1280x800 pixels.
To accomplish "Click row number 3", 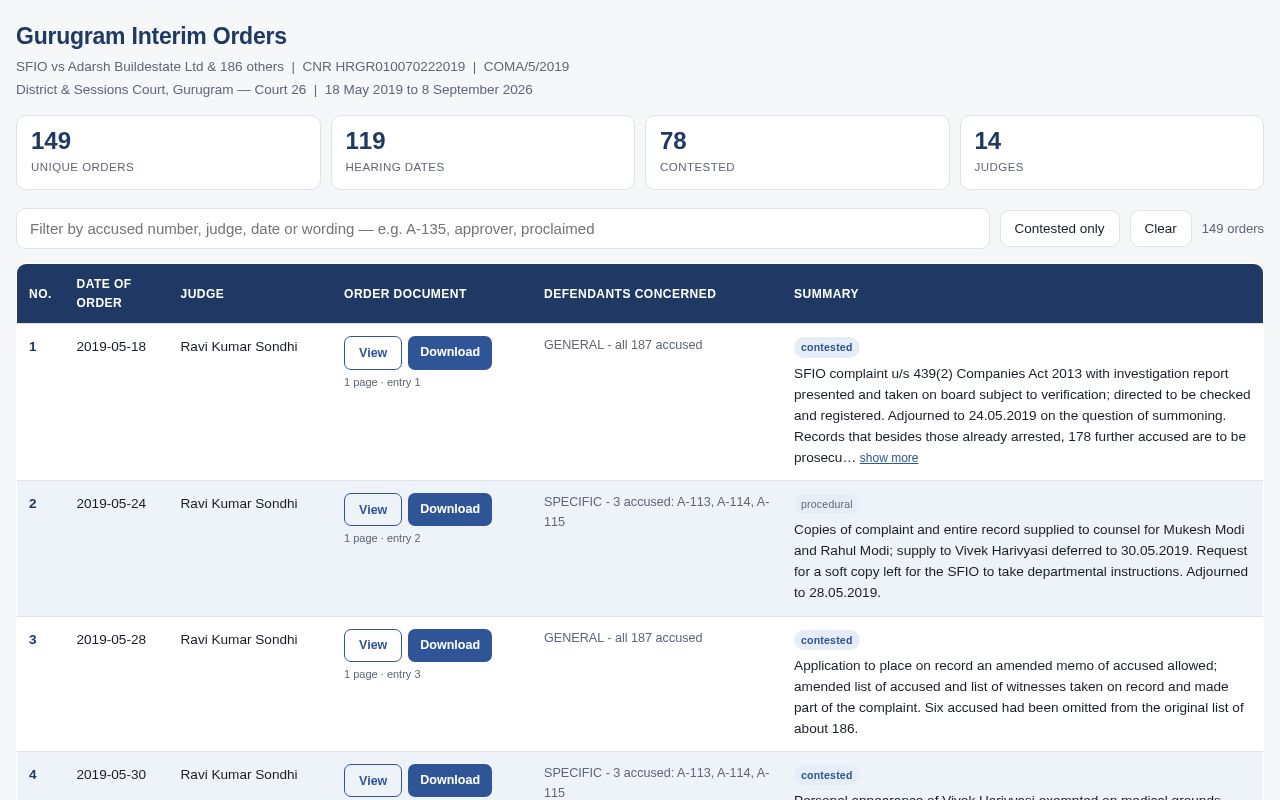I will click(33, 640).
